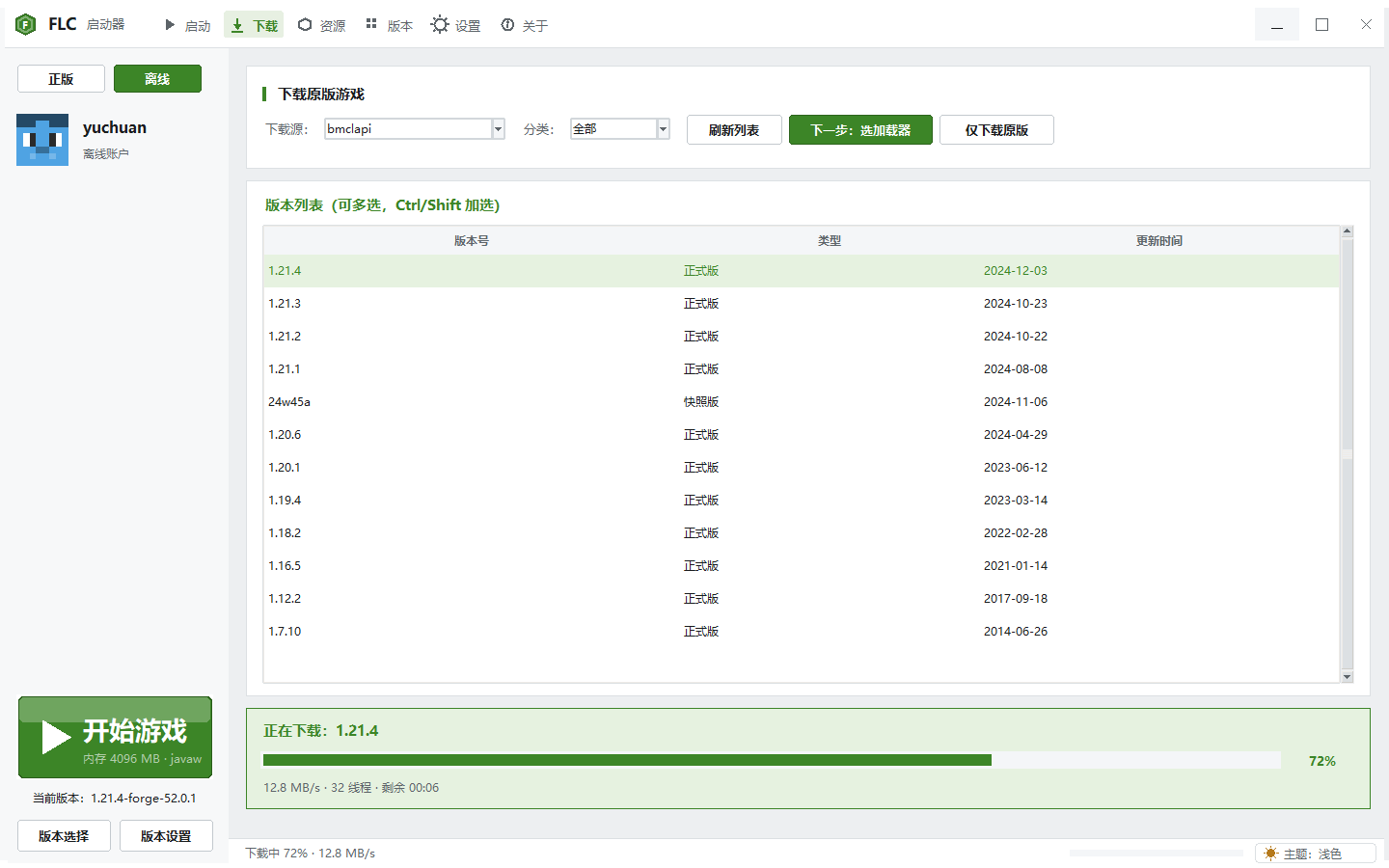Open the 资源 resources hexagon icon

[x=305, y=25]
